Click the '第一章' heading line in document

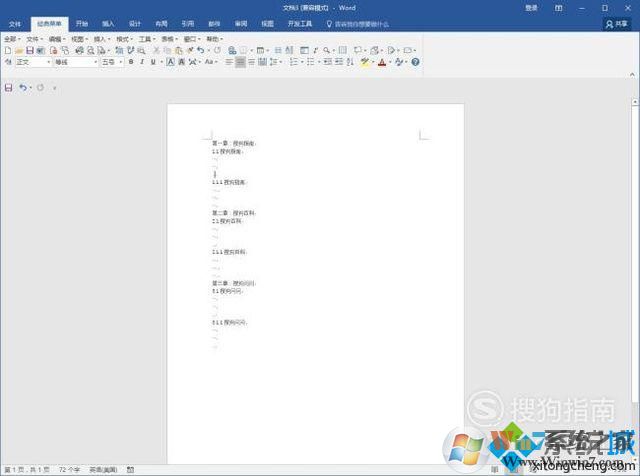[x=234, y=143]
